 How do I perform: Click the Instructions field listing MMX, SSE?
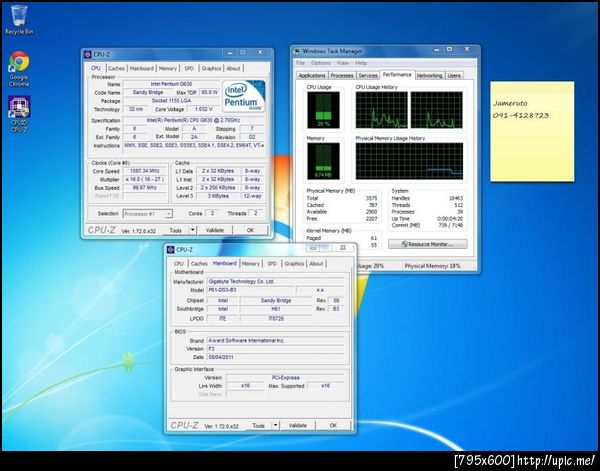click(x=194, y=146)
